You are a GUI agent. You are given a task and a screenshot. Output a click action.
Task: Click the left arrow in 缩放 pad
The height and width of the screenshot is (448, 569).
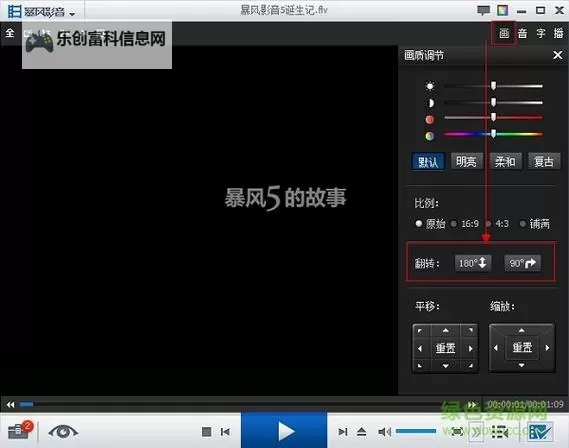[x=496, y=348]
